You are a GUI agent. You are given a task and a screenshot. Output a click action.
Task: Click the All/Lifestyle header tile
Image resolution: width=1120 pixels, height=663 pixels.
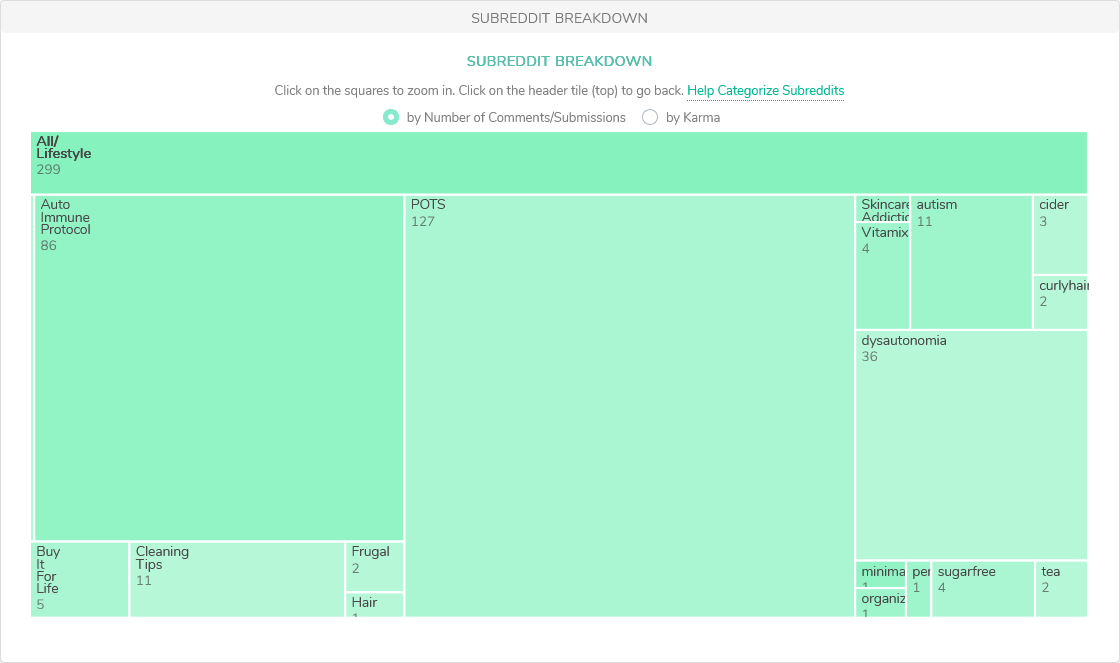[x=559, y=162]
